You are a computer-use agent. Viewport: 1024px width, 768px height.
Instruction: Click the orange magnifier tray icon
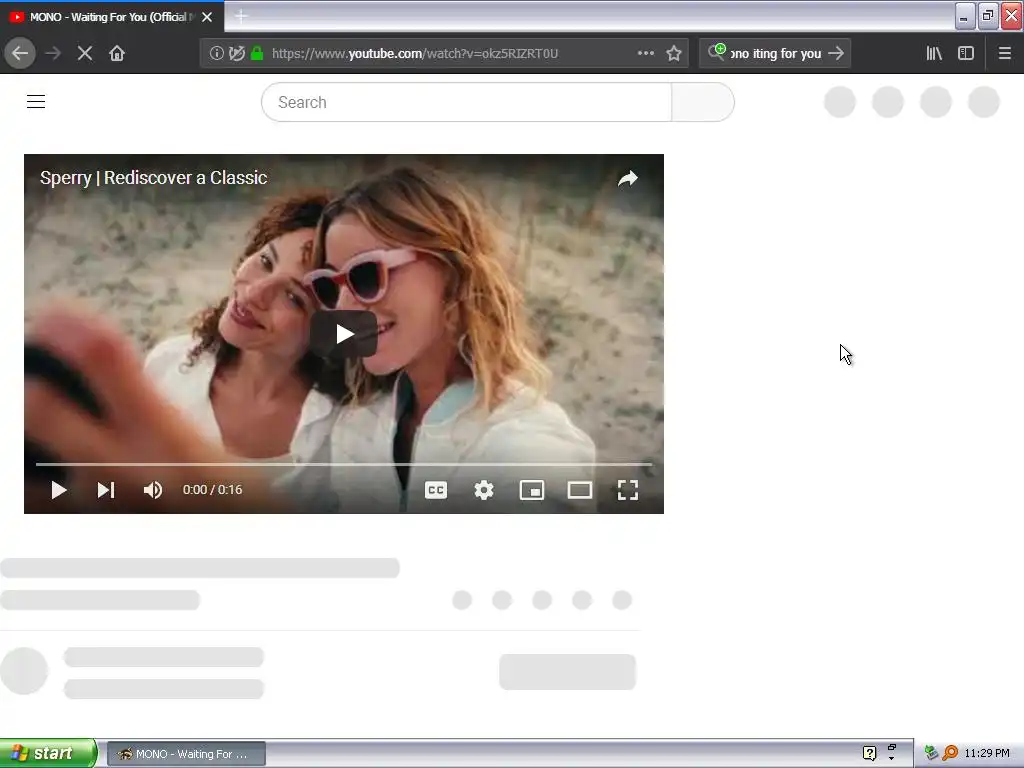click(x=950, y=753)
